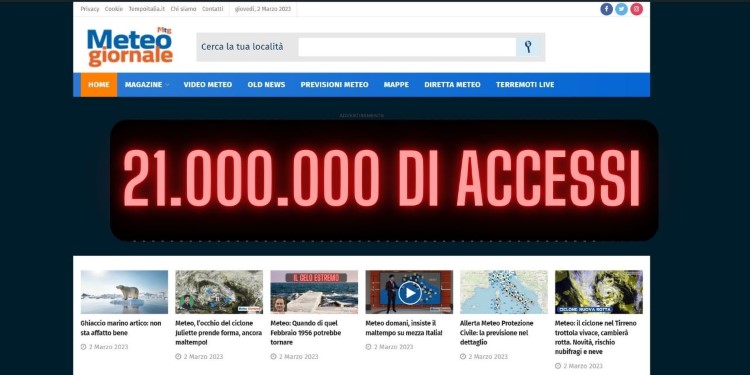Open the Privacy link
This screenshot has height=375, width=750.
pos(90,9)
